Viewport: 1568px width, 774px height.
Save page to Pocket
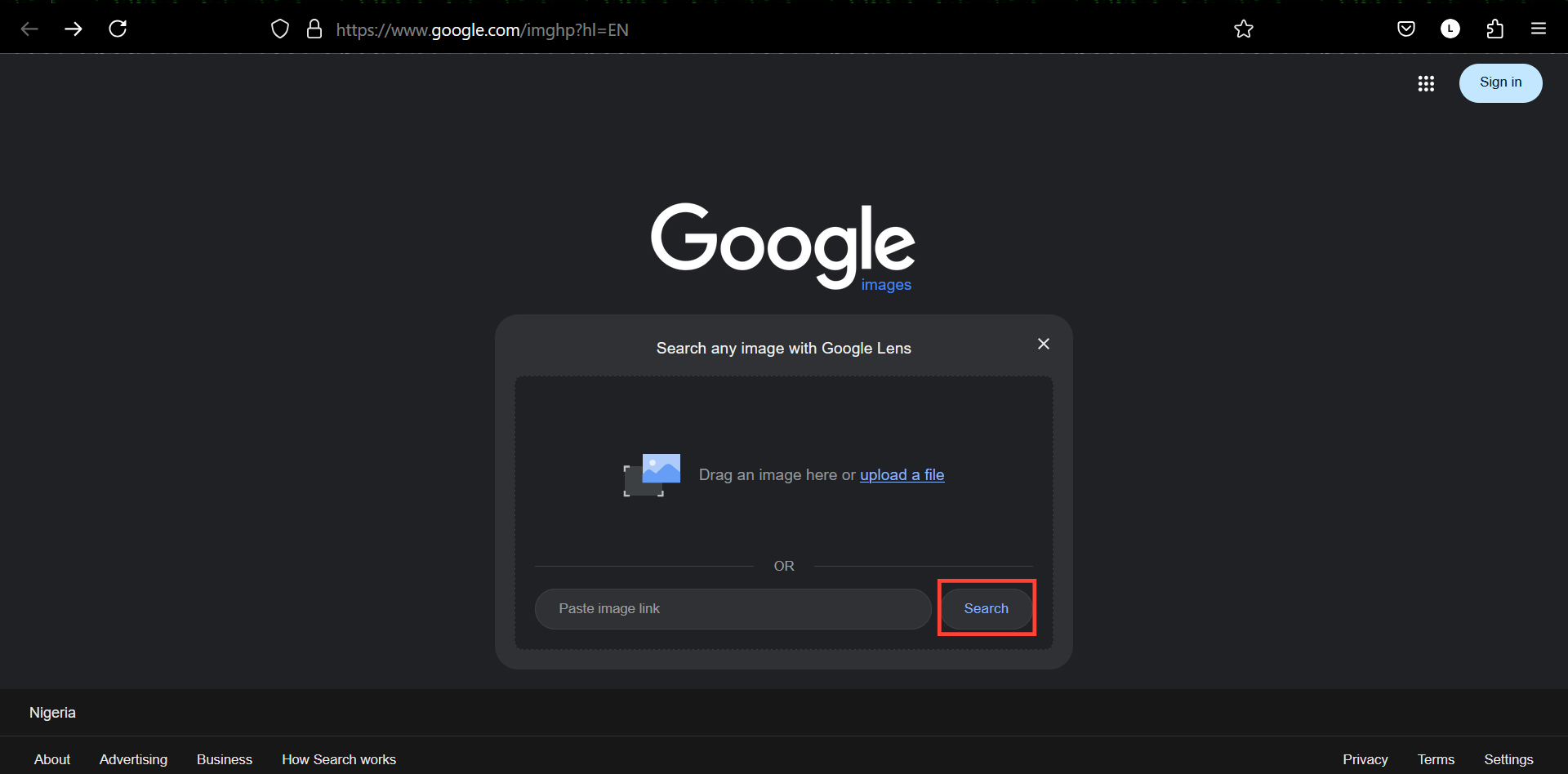tap(1406, 29)
